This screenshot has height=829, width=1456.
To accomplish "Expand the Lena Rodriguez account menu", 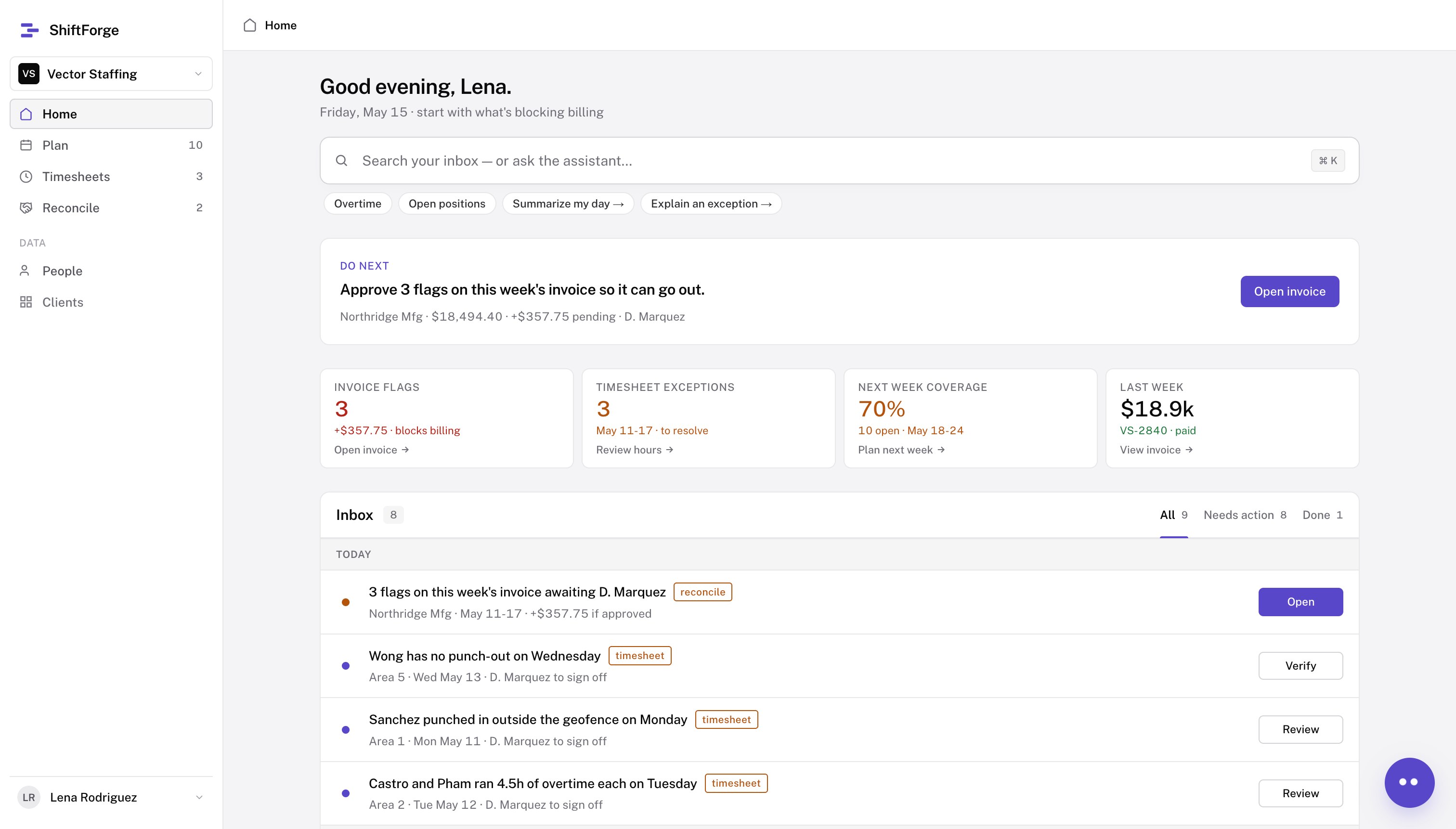I will pyautogui.click(x=111, y=797).
